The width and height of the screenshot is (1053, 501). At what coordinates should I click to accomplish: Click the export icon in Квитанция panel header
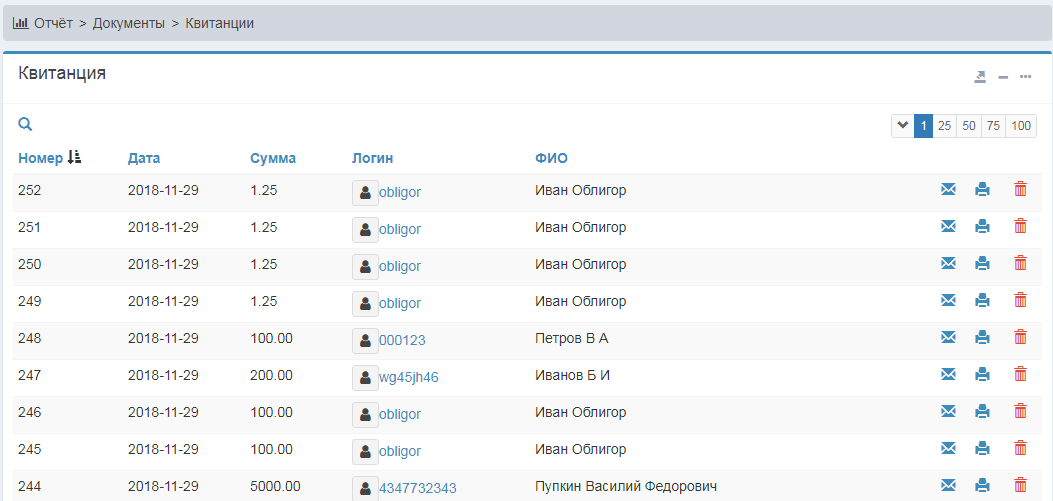[980, 77]
